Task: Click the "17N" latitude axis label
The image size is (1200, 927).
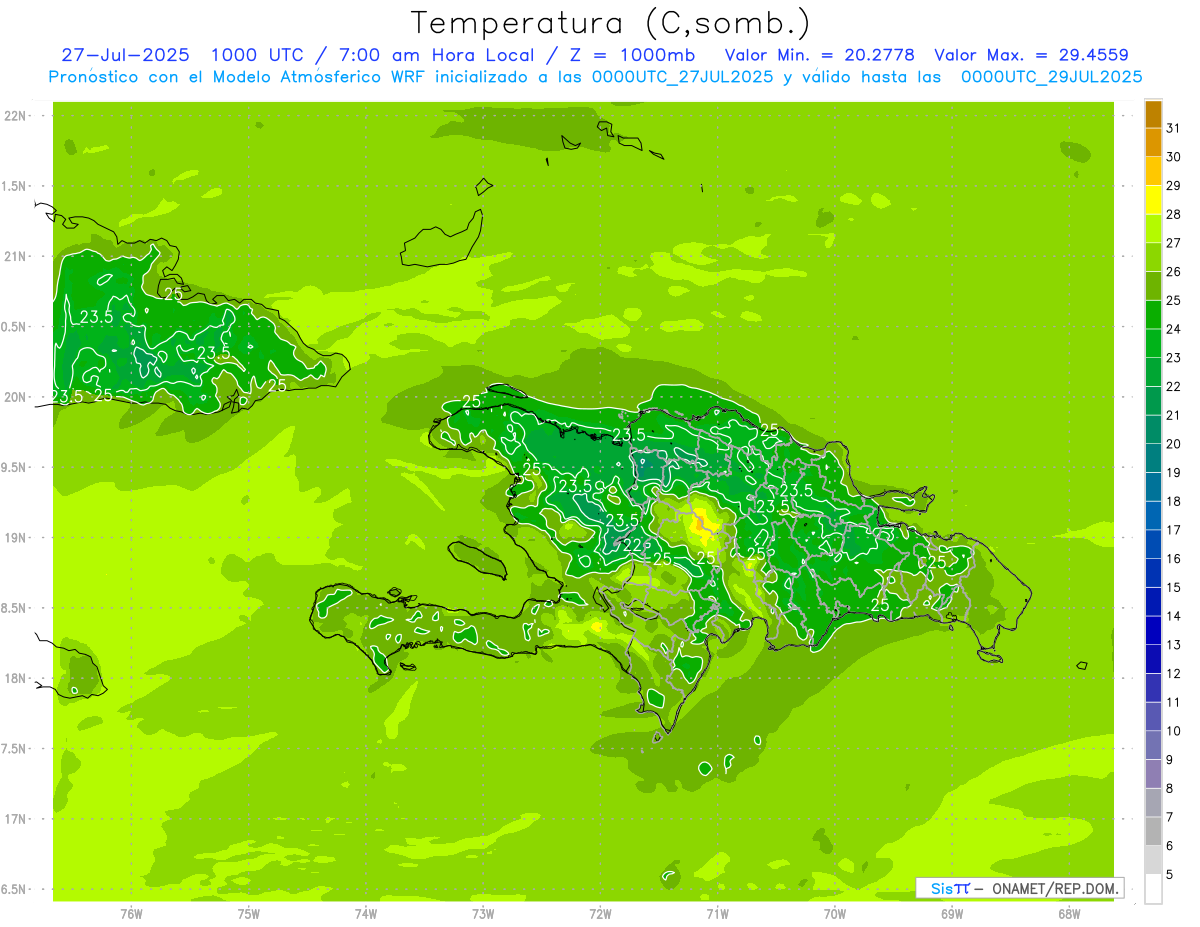Action: [x=16, y=819]
